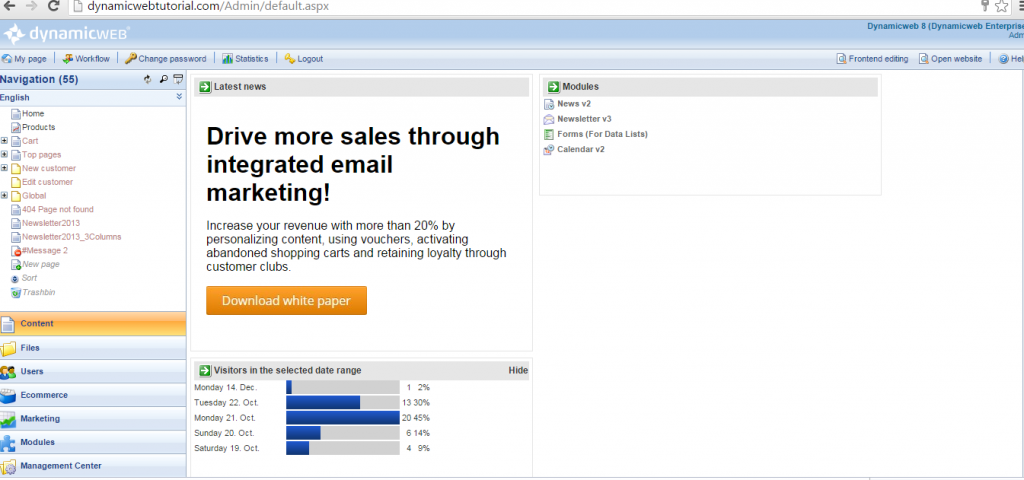The image size is (1024, 480).
Task: Click the Newsletter v3 envelope icon
Action: point(549,119)
